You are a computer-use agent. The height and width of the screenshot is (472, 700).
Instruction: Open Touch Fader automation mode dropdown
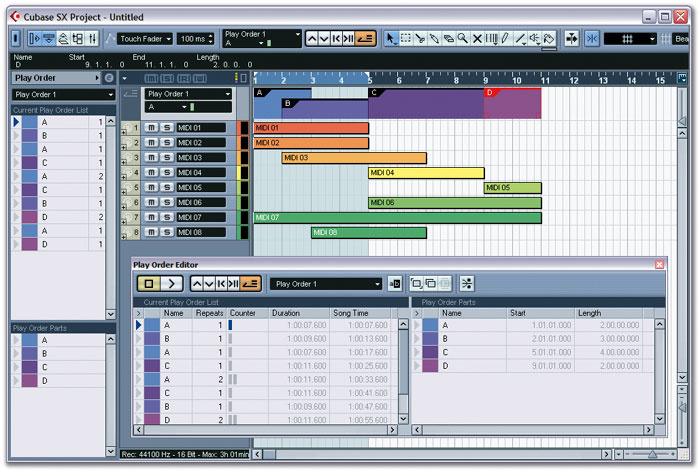coord(145,39)
